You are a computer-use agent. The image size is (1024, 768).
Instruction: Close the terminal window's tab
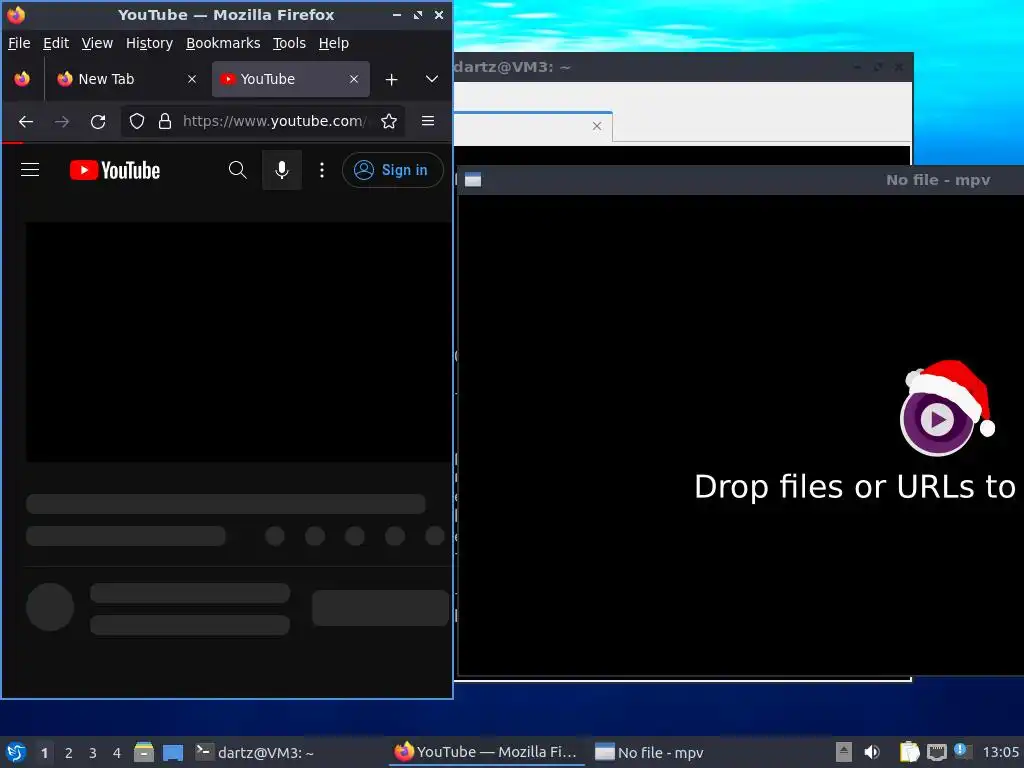point(597,126)
